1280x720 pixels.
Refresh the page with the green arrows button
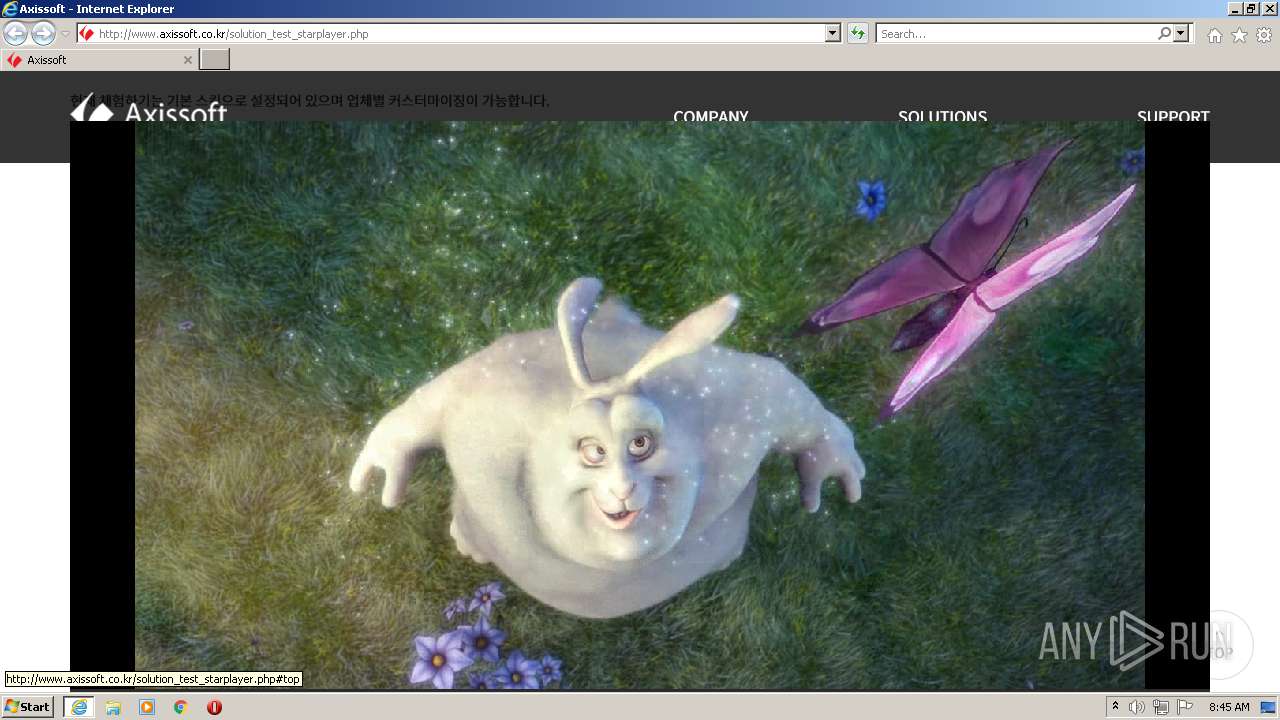pyautogui.click(x=857, y=34)
